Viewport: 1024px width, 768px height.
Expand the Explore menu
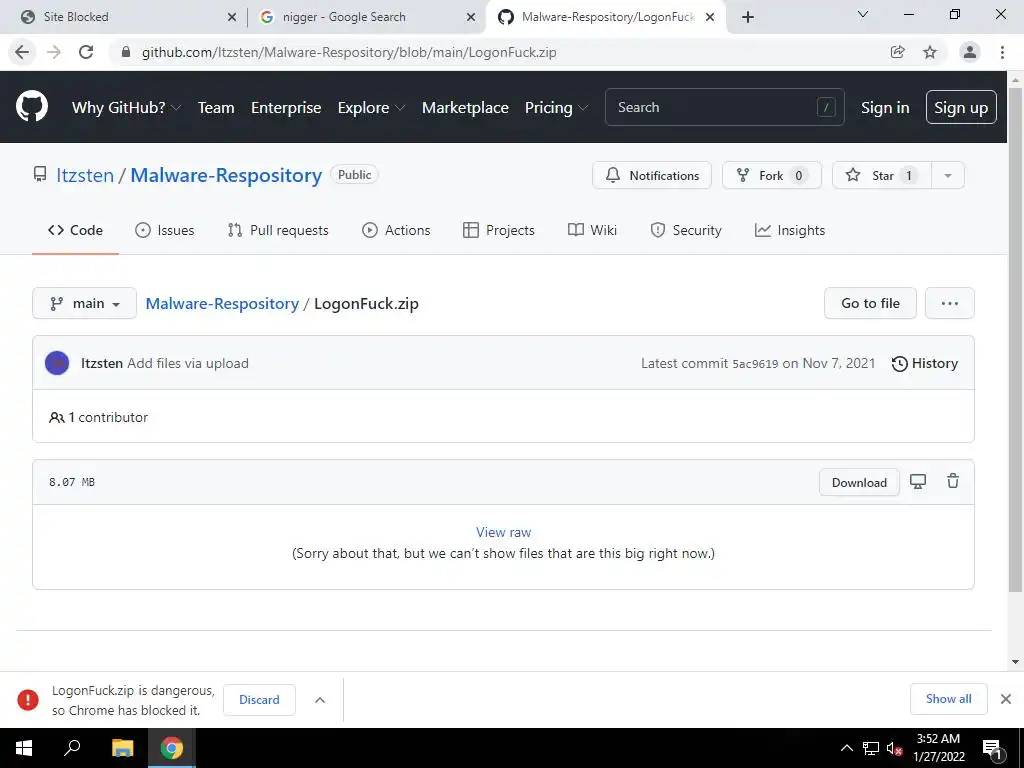pos(371,108)
